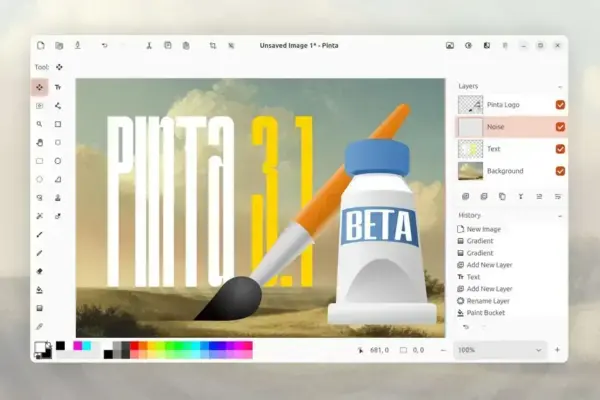This screenshot has height=400, width=600.
Task: Click undo arrow below History list
Action: pos(466,327)
